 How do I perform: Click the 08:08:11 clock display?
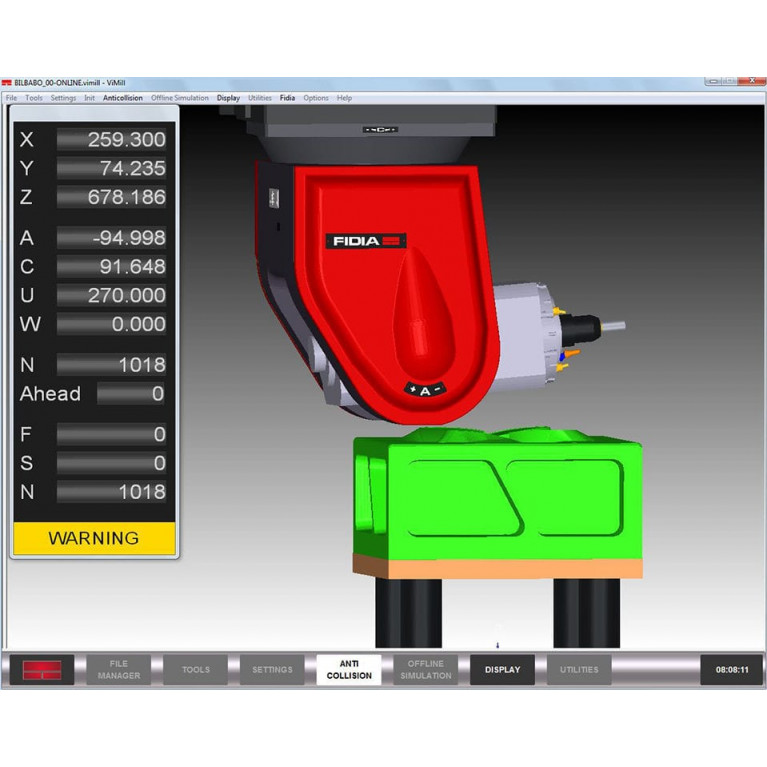(x=732, y=670)
